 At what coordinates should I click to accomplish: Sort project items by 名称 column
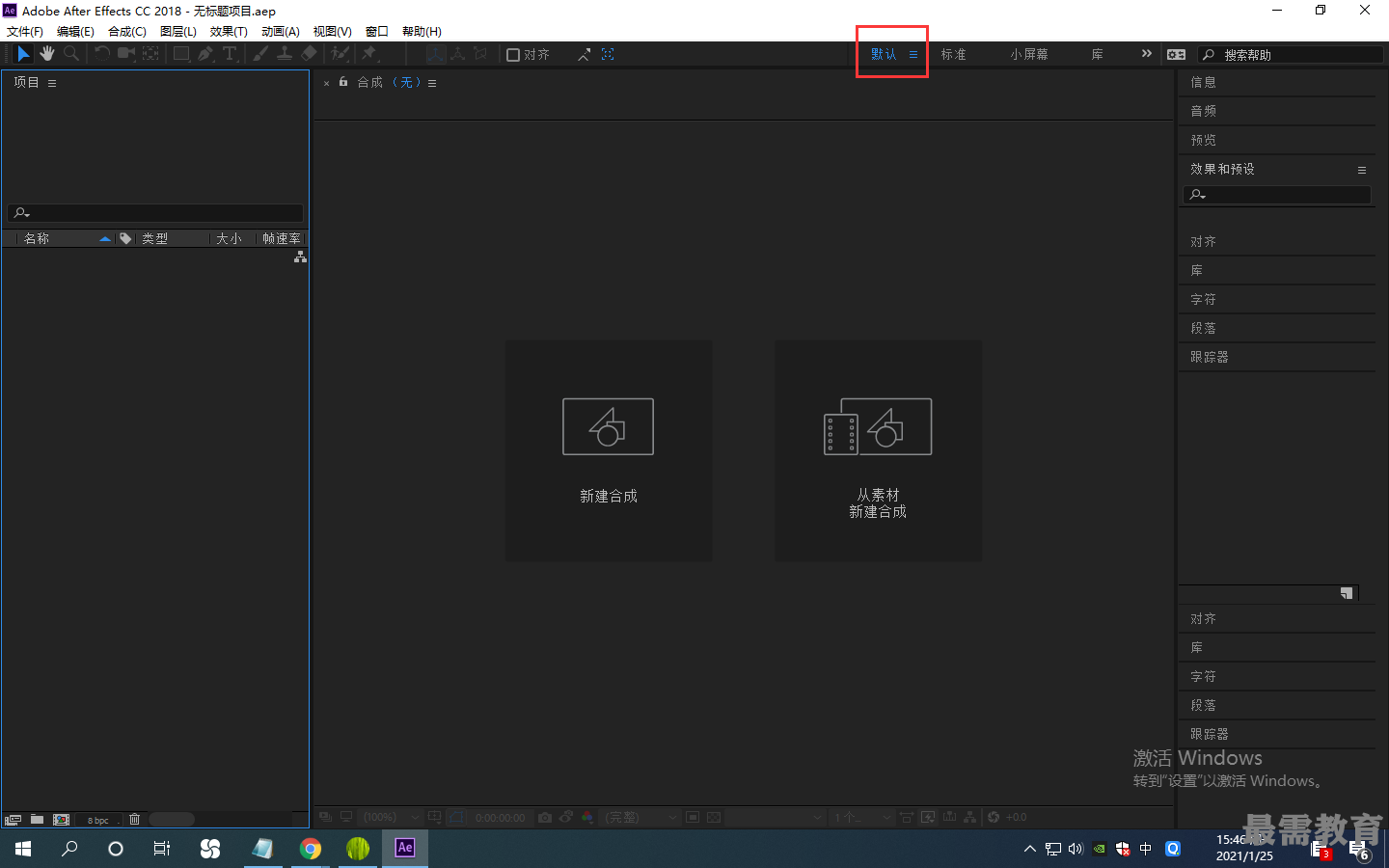tap(37, 238)
